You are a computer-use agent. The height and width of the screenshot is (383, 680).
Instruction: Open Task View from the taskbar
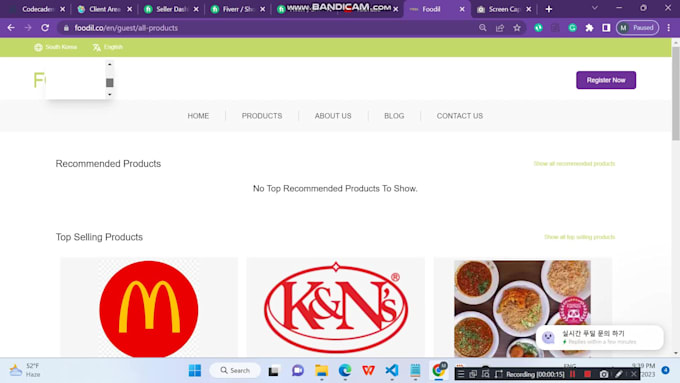click(x=274, y=371)
